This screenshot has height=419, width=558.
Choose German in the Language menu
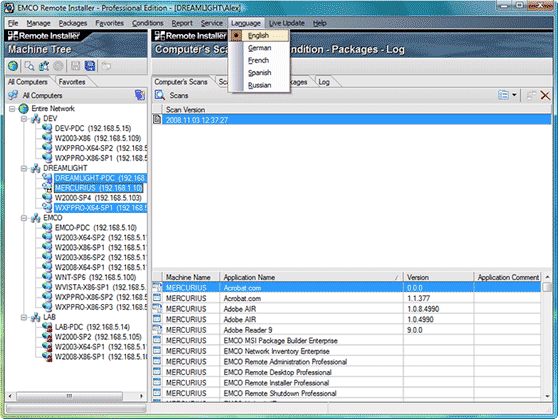259,48
